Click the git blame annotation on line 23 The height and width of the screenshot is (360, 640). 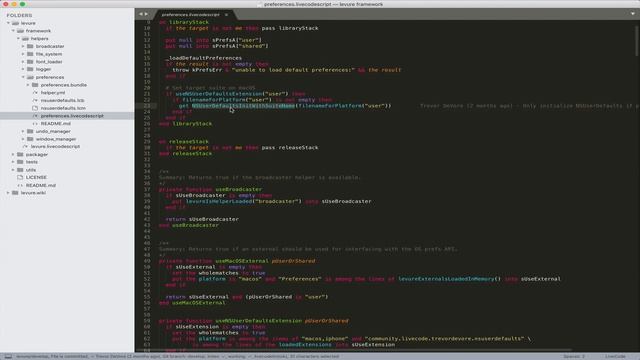pos(529,106)
